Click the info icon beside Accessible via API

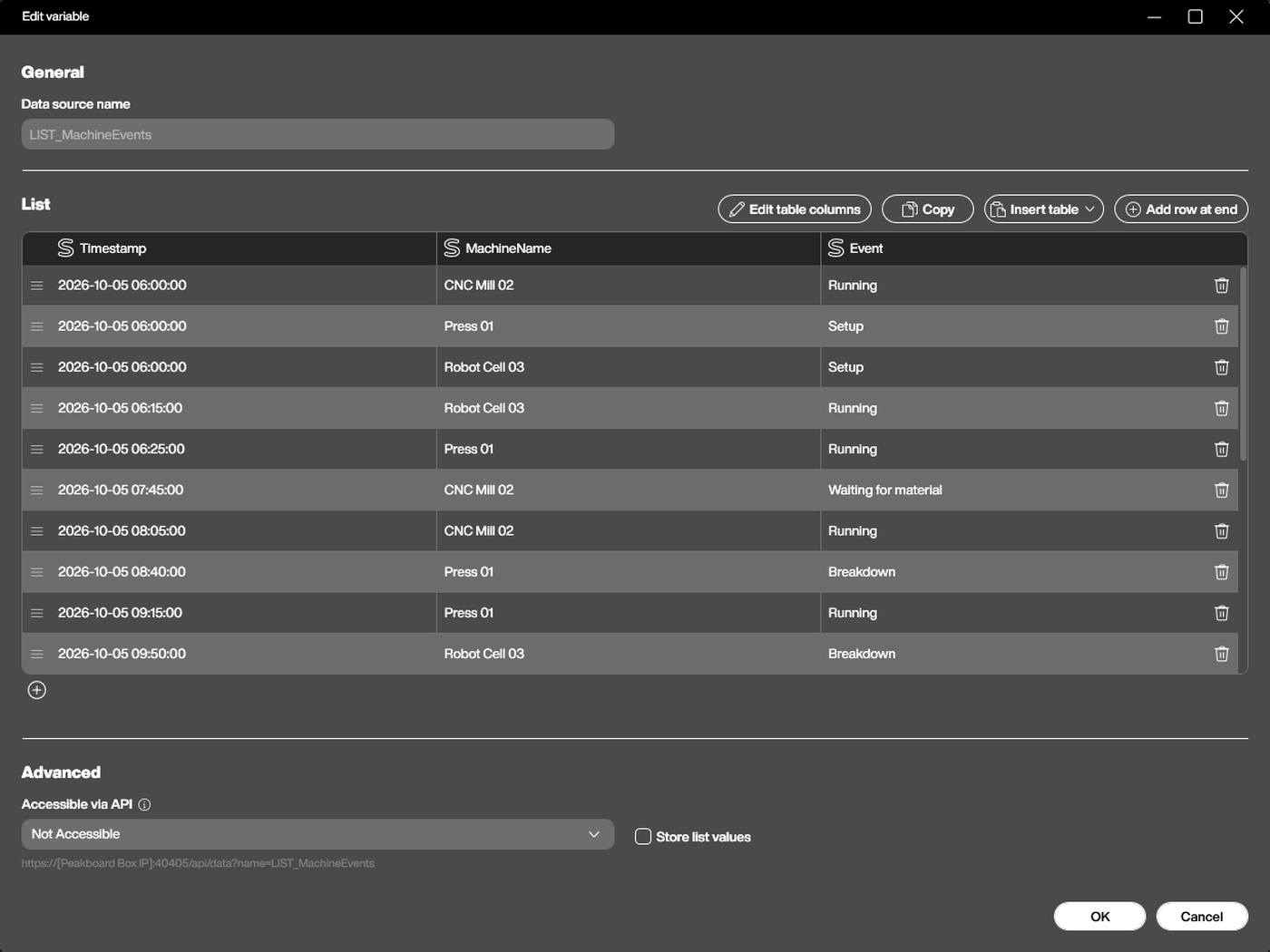pyautogui.click(x=144, y=804)
